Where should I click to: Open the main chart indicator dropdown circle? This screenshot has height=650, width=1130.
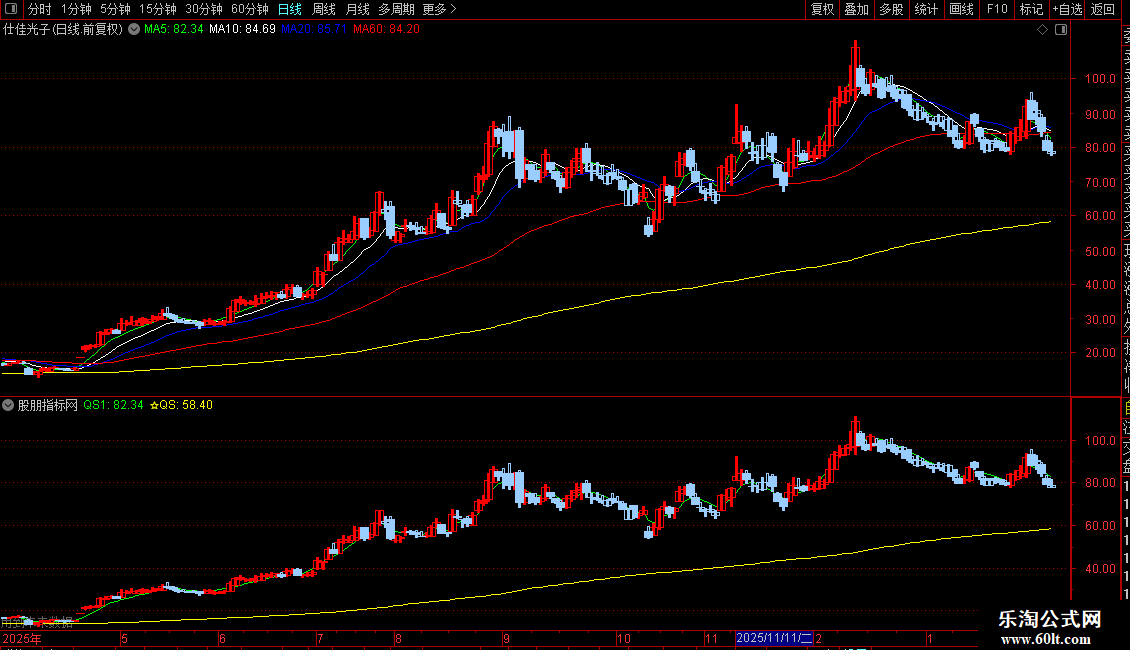[x=134, y=30]
